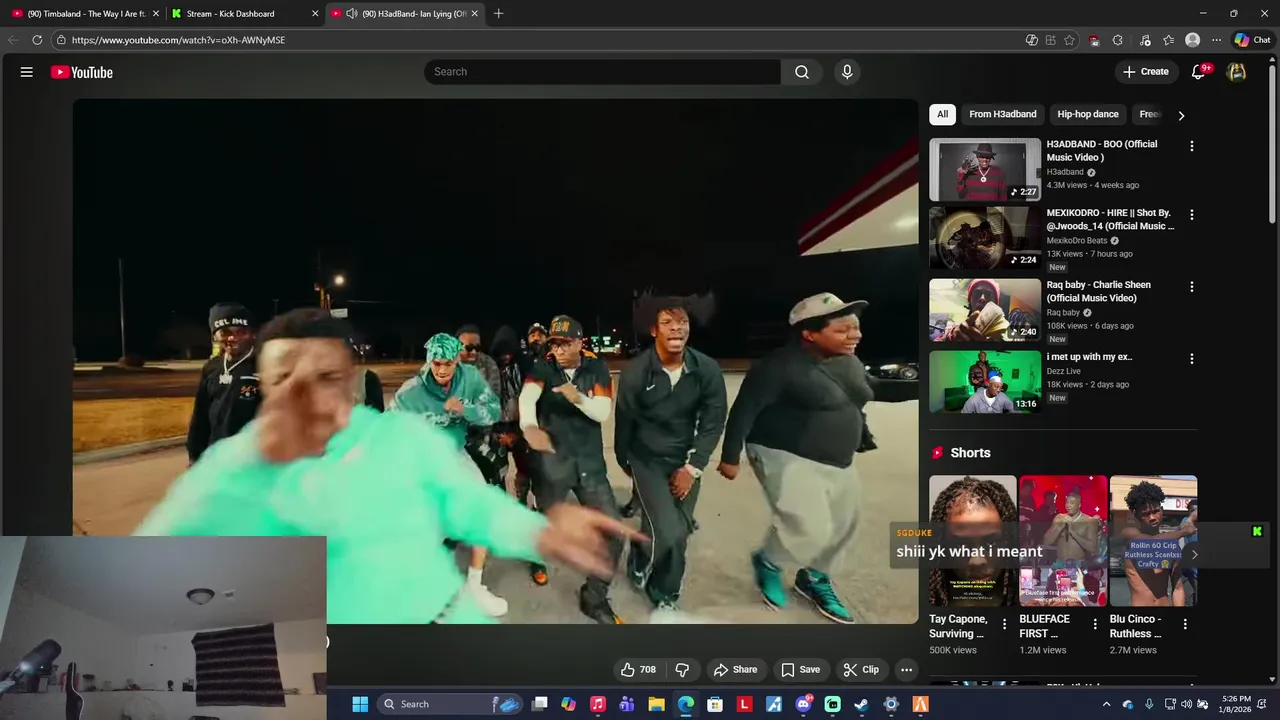Open the browser extensions puzzle icon
1280x720 pixels.
(1117, 40)
